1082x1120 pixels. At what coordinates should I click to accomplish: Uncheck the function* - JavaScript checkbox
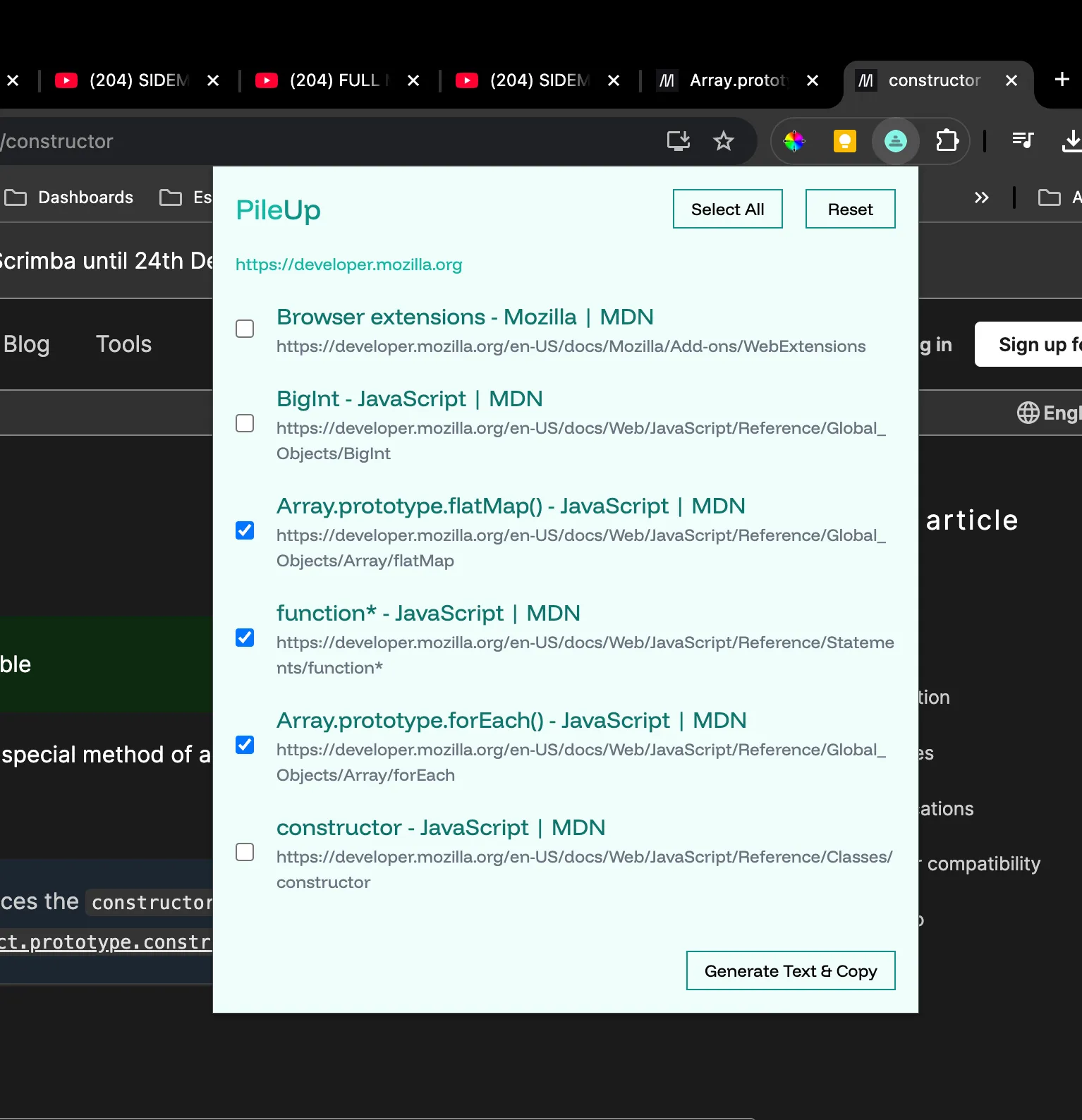[245, 638]
